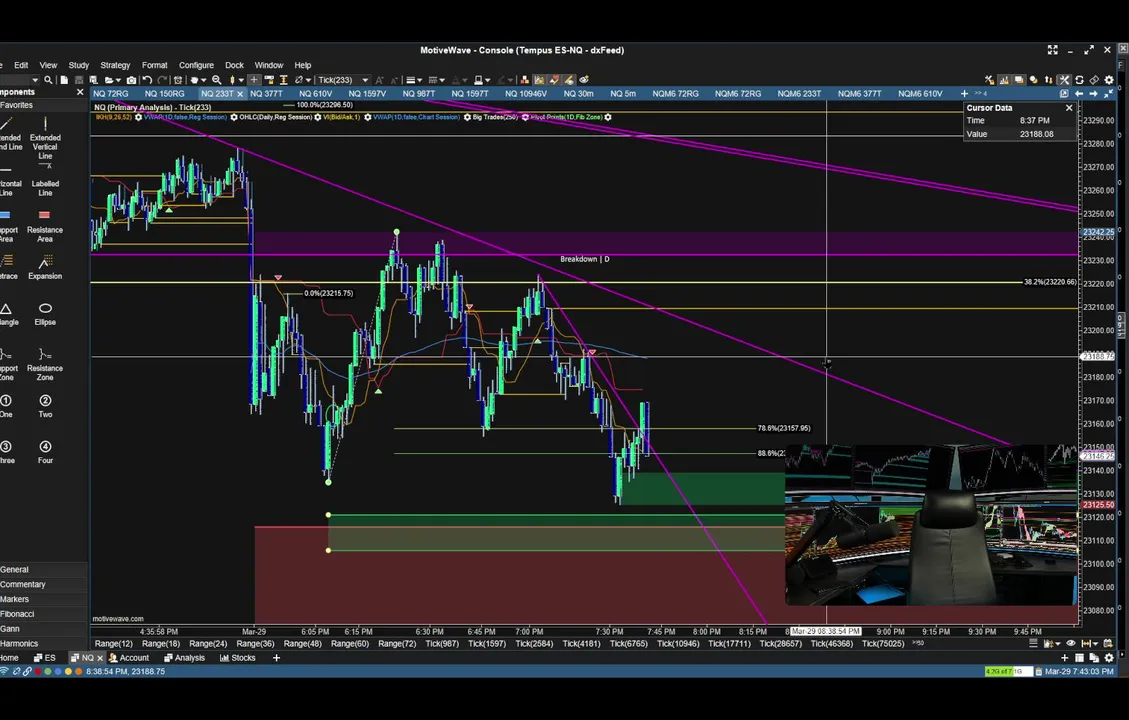The height and width of the screenshot is (720, 1129).
Task: Select the Tick(4181) bar size
Action: coord(581,644)
